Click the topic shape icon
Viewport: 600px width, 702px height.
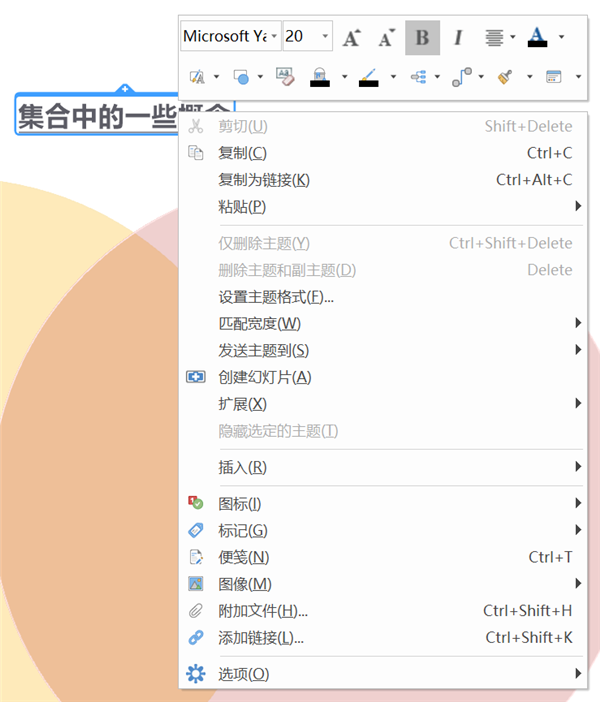(x=241, y=77)
